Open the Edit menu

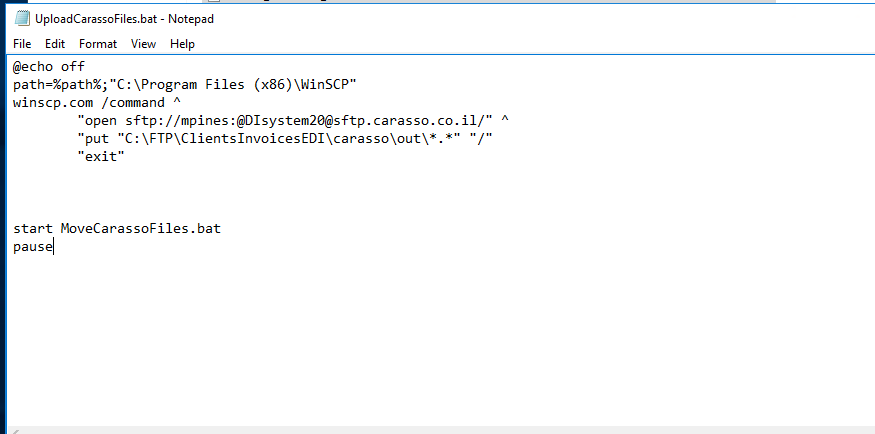tap(55, 44)
